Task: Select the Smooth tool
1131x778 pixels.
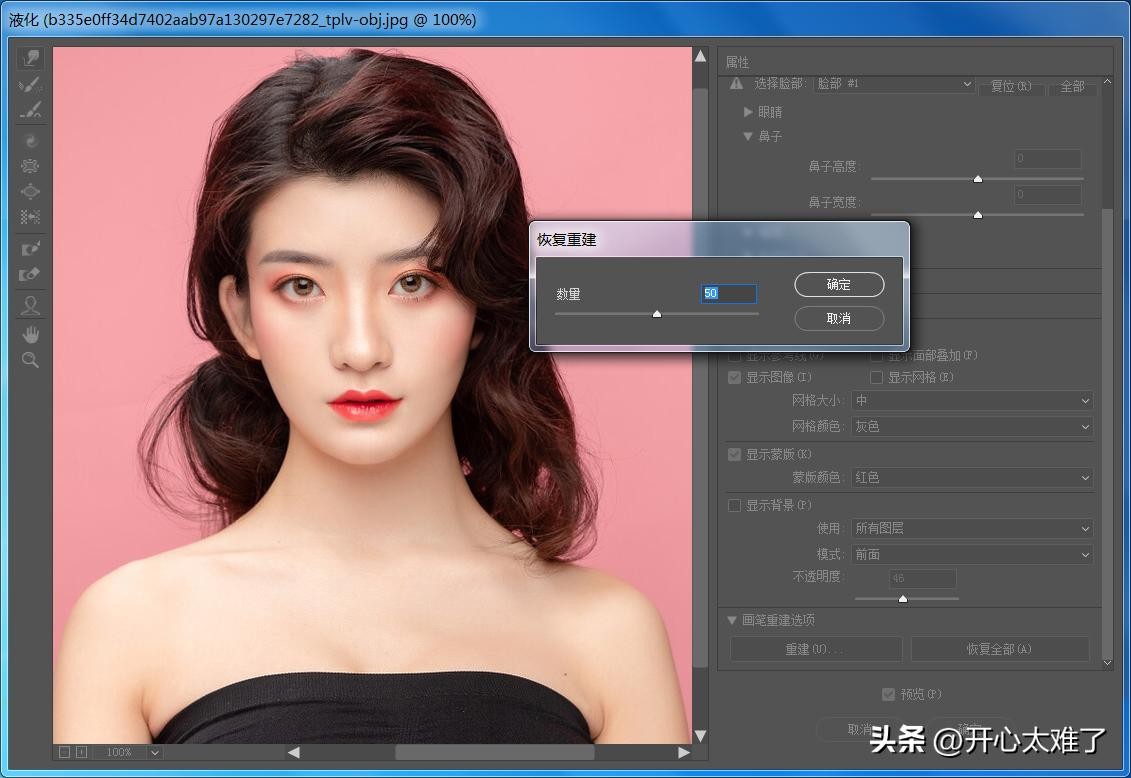Action: tap(31, 110)
